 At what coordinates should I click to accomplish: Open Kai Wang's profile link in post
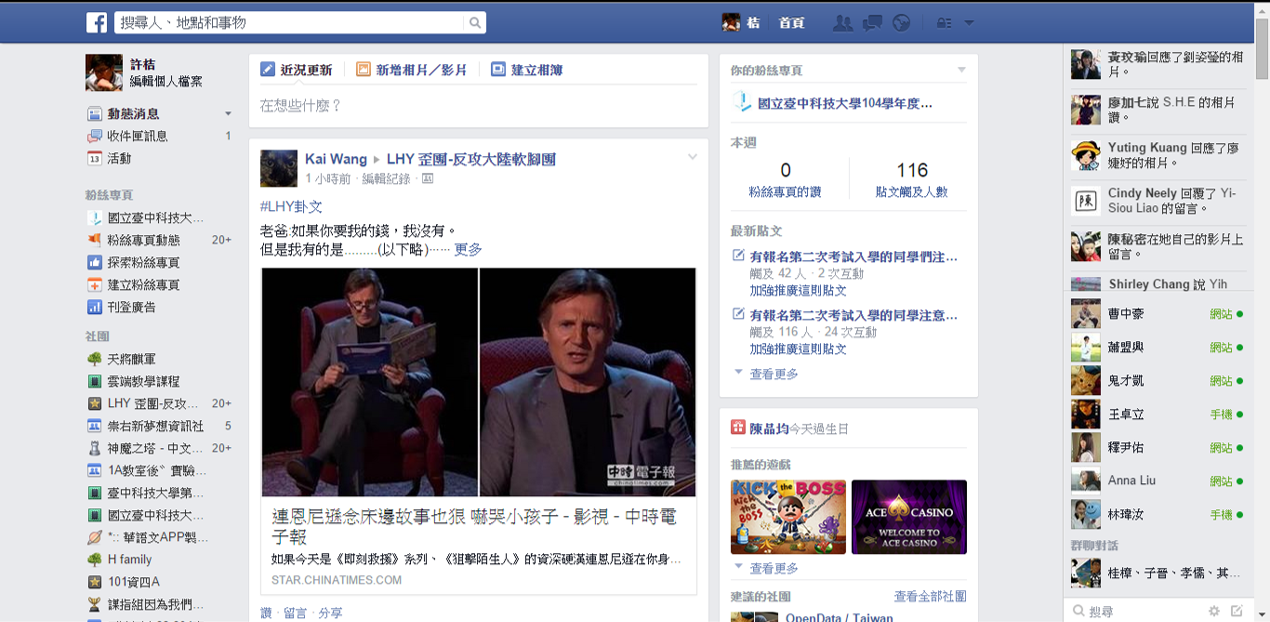click(336, 159)
